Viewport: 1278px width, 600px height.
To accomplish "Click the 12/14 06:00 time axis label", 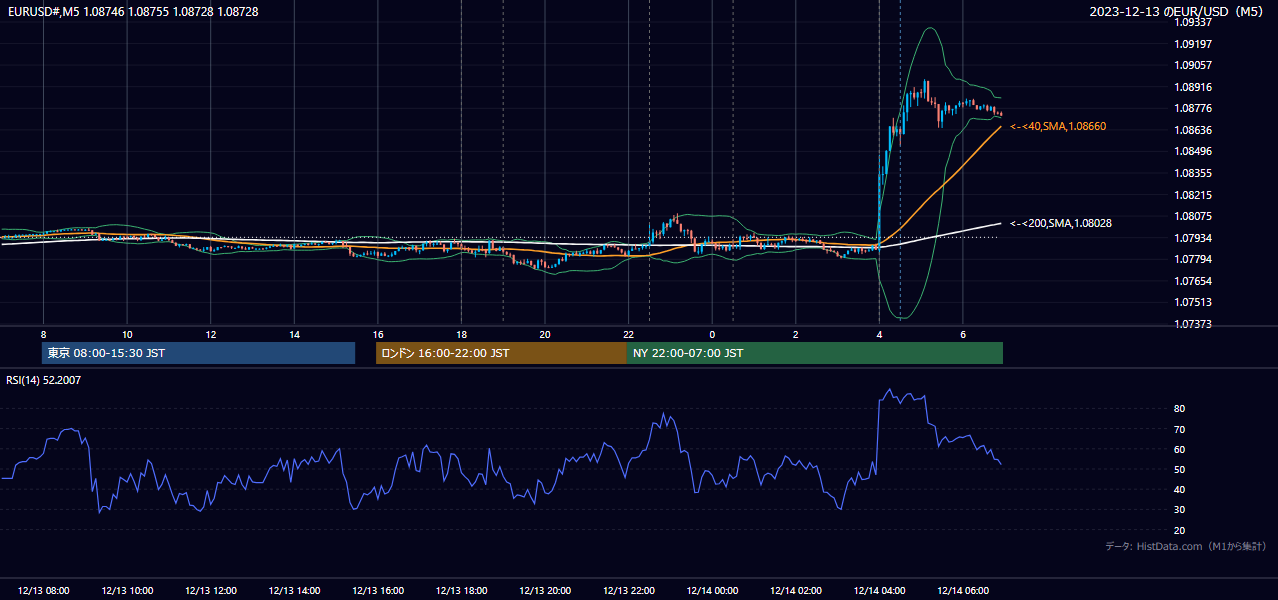I will coord(963,591).
